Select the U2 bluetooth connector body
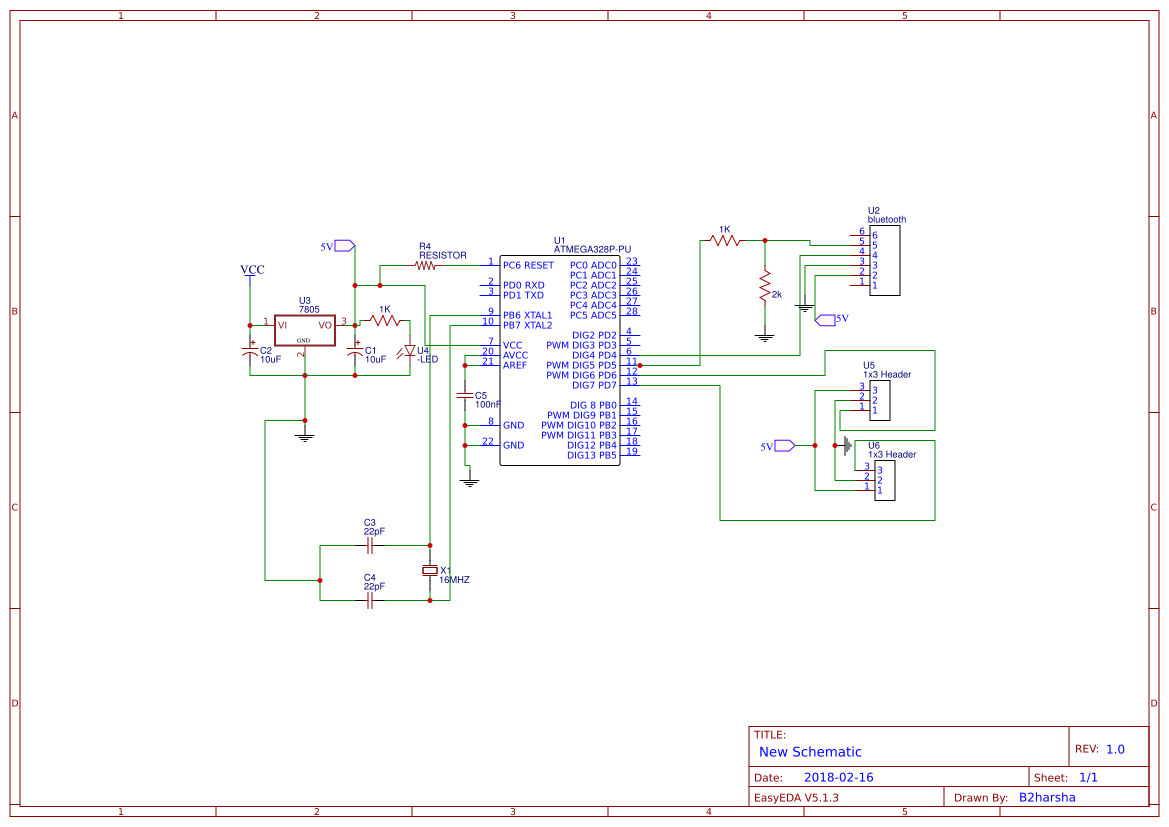The width and height of the screenshot is (1169, 827). (x=884, y=260)
